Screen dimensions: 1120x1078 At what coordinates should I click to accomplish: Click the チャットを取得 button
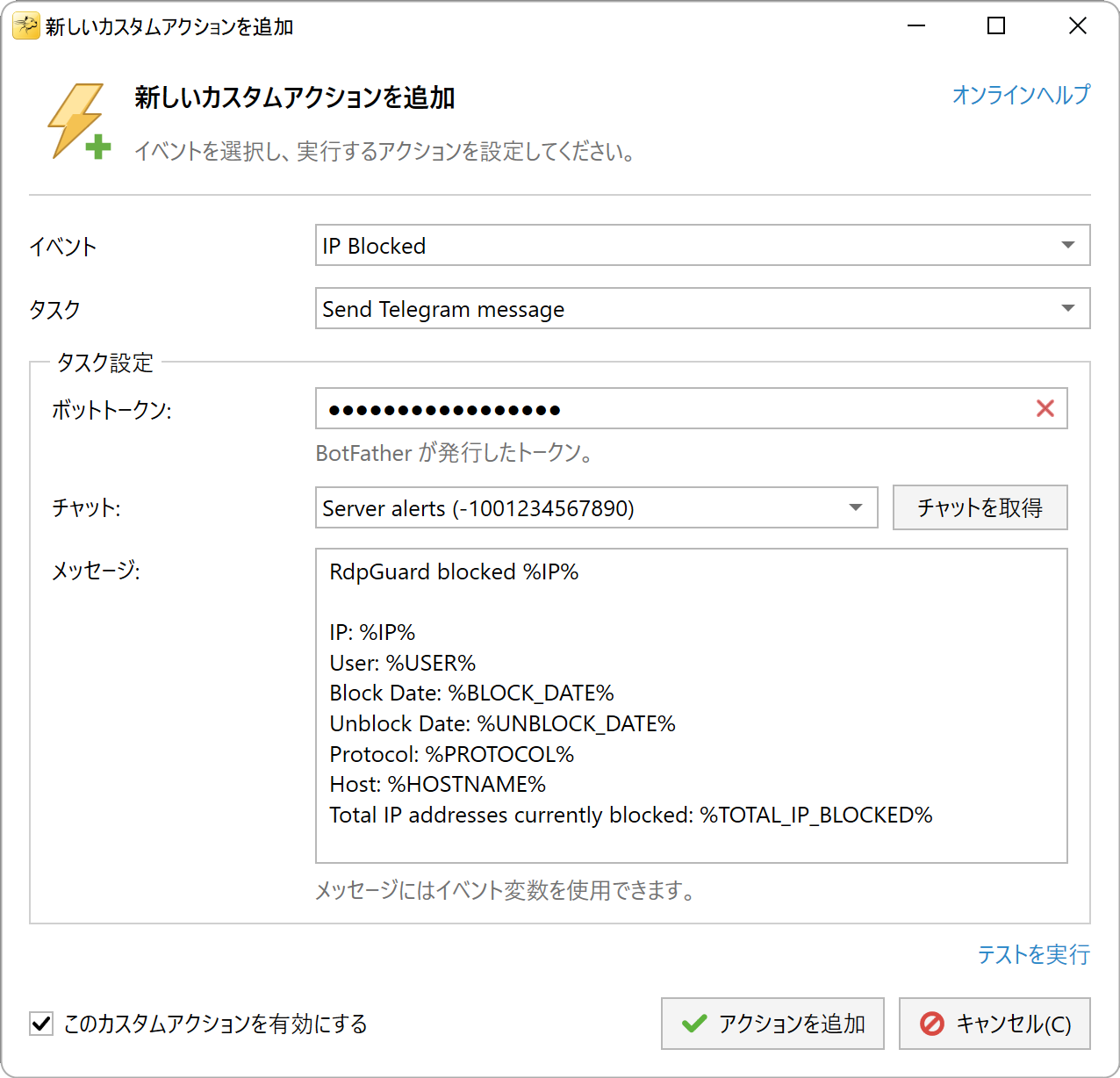click(980, 507)
